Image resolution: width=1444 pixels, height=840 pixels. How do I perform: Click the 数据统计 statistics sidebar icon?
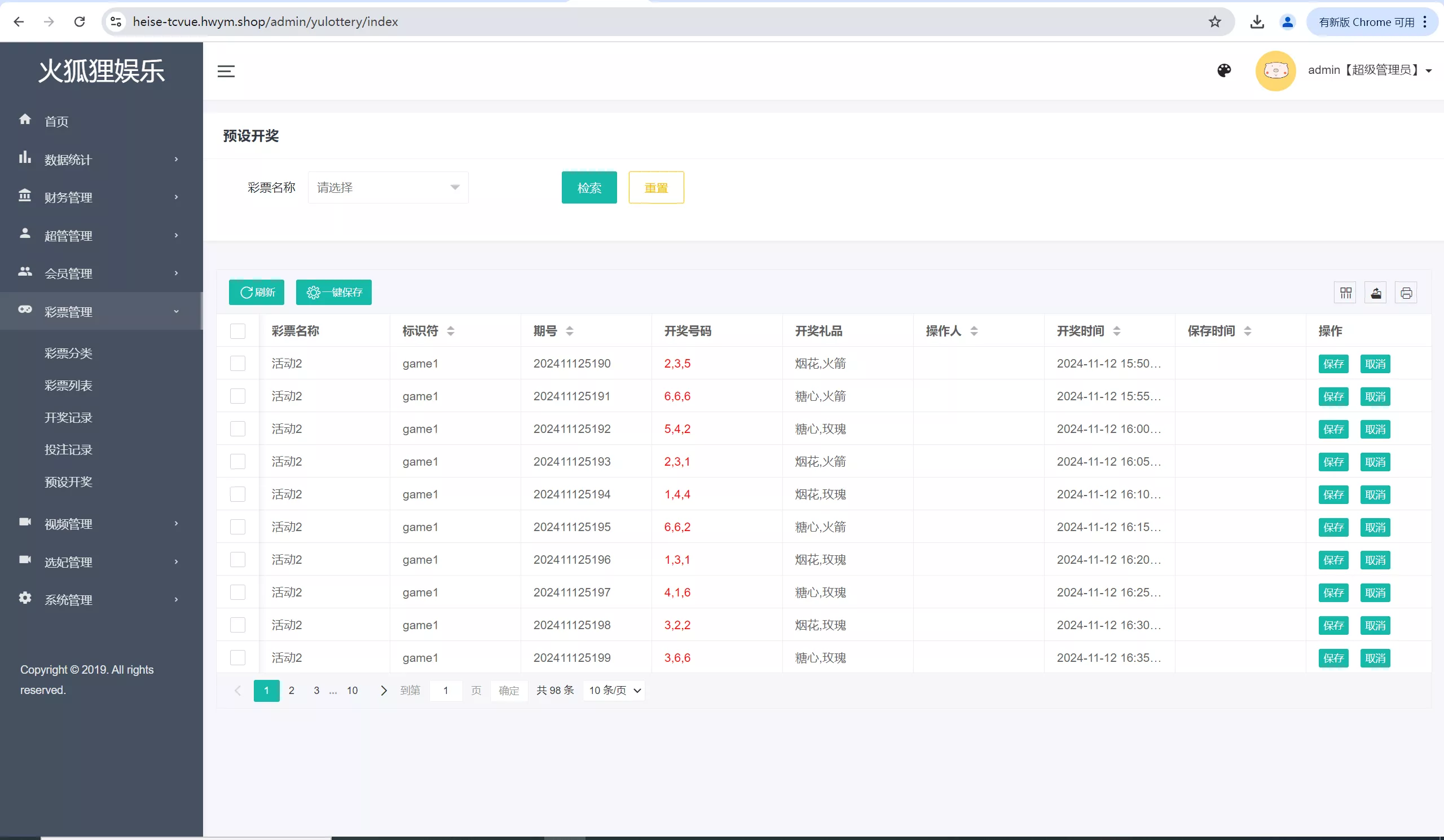25,158
